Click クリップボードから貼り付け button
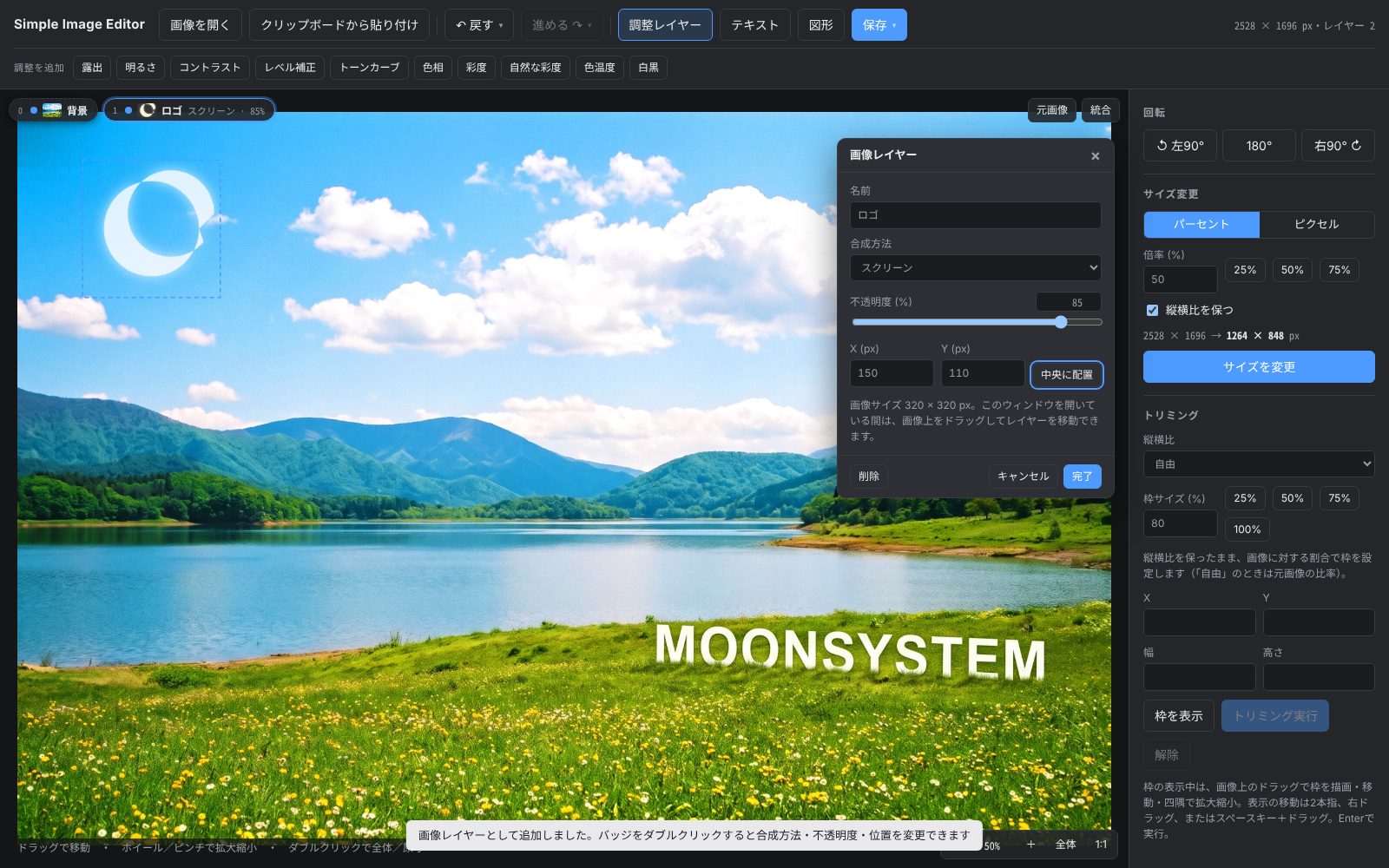 339,25
